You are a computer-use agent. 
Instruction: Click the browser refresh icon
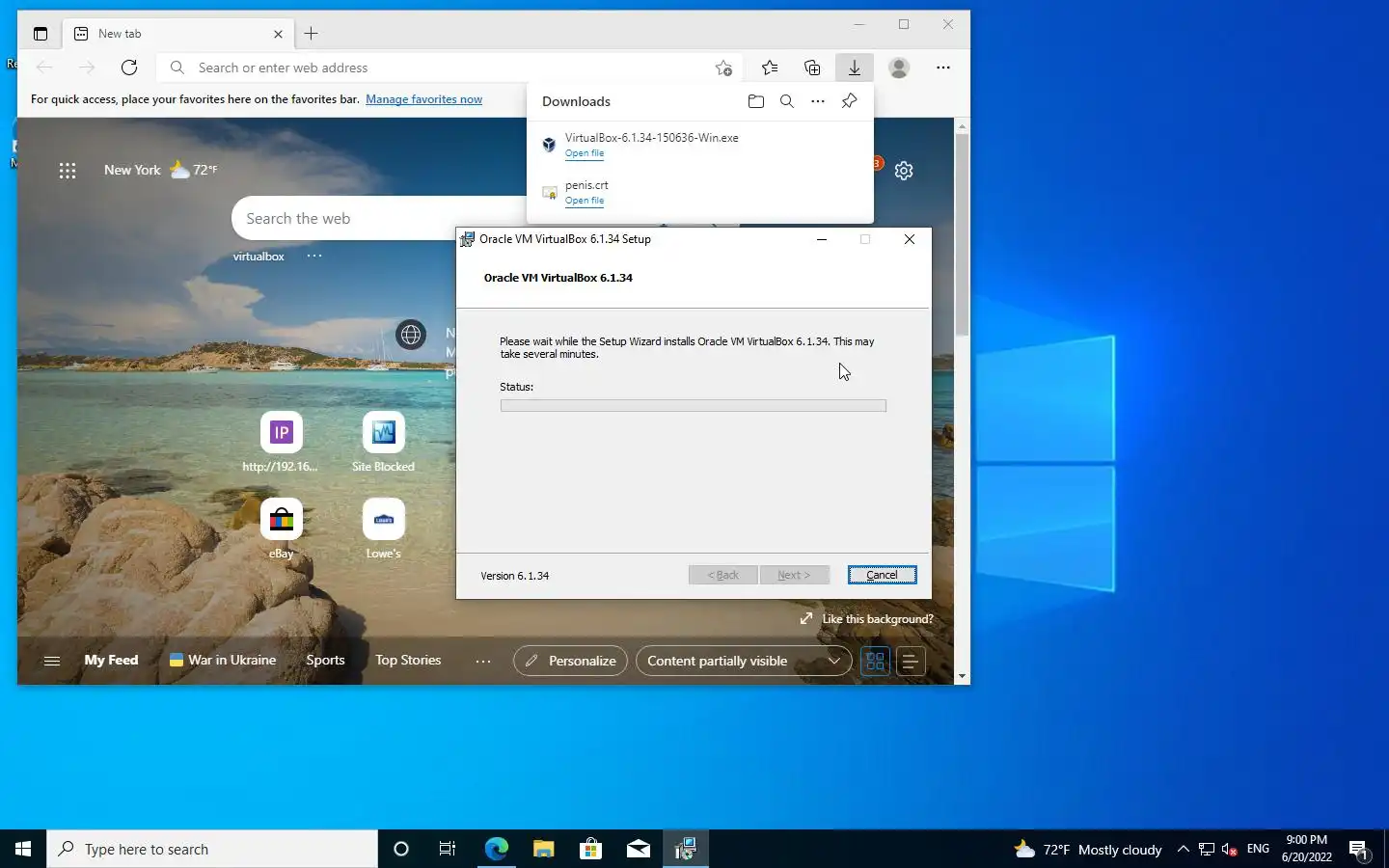click(129, 68)
